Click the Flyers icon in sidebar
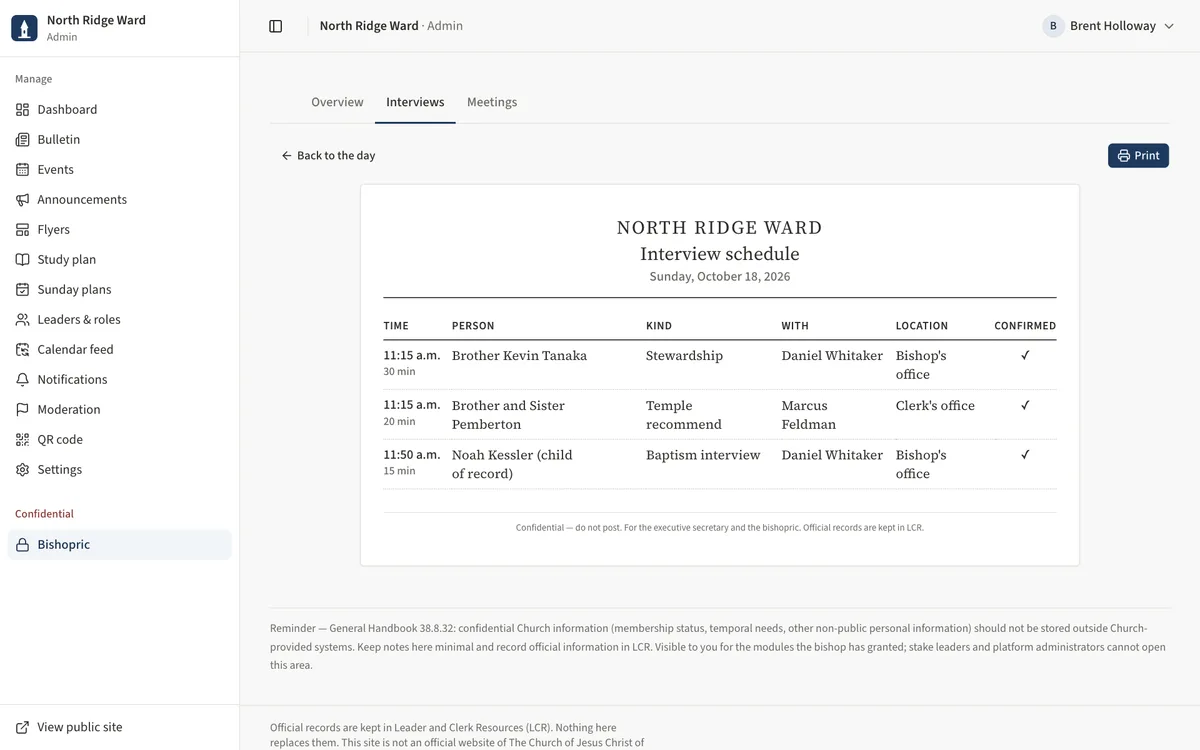The width and height of the screenshot is (1200, 750). (22, 230)
